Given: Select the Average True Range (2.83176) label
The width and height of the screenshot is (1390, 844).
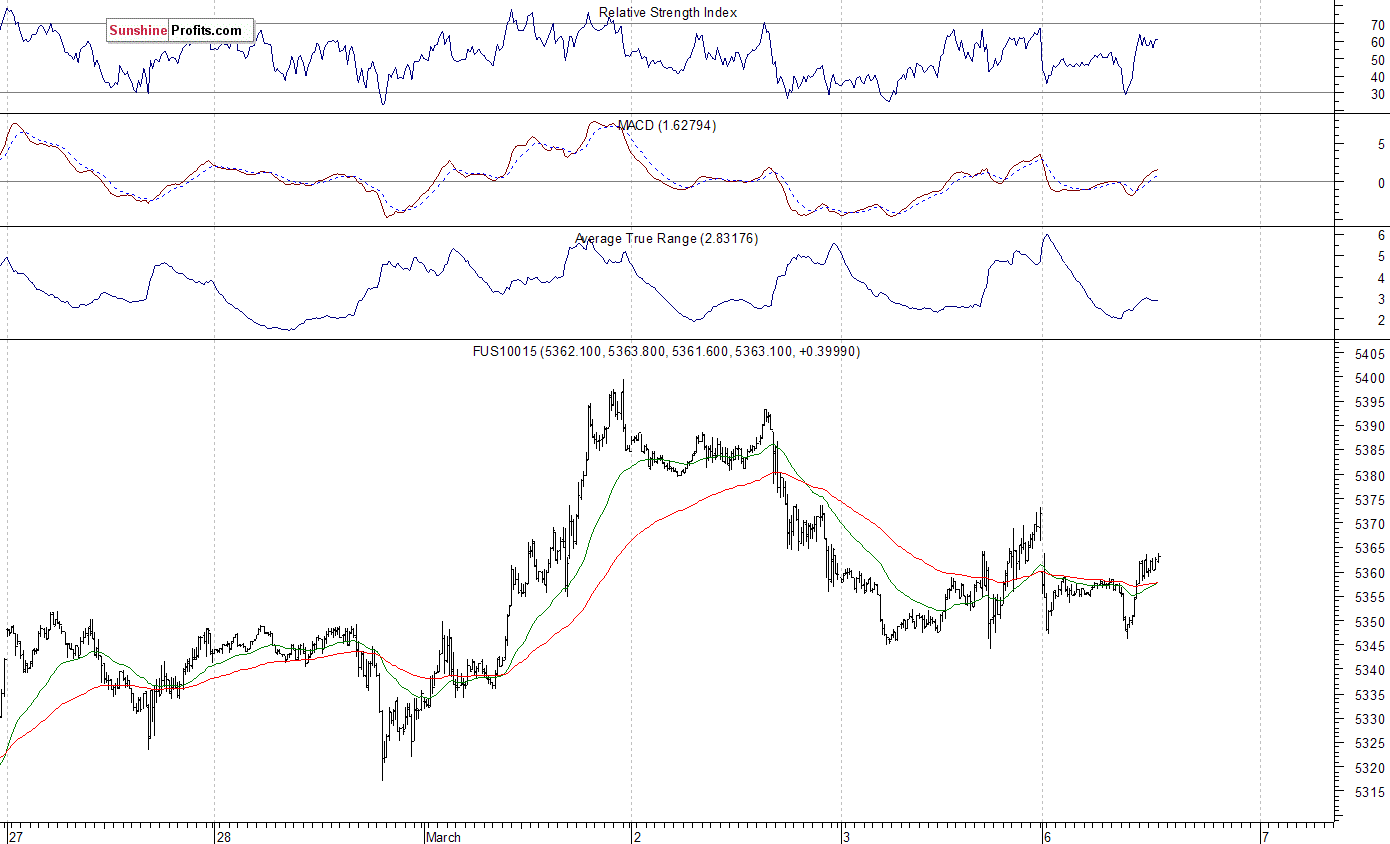Looking at the screenshot, I should coord(666,238).
